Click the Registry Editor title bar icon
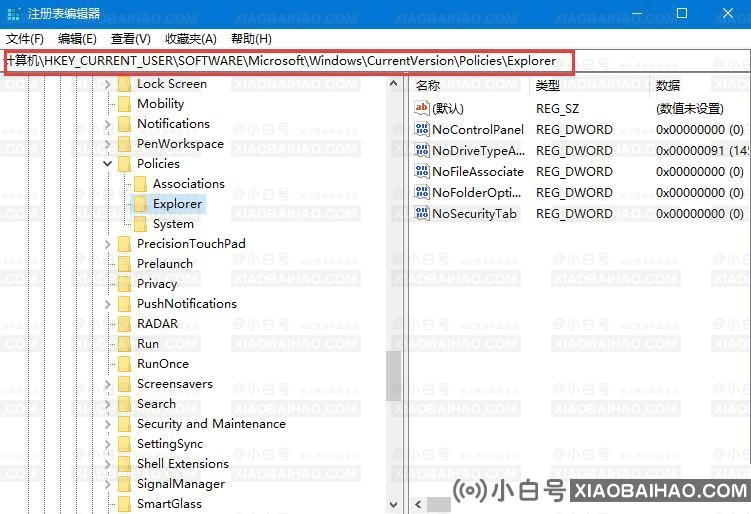 (x=13, y=14)
